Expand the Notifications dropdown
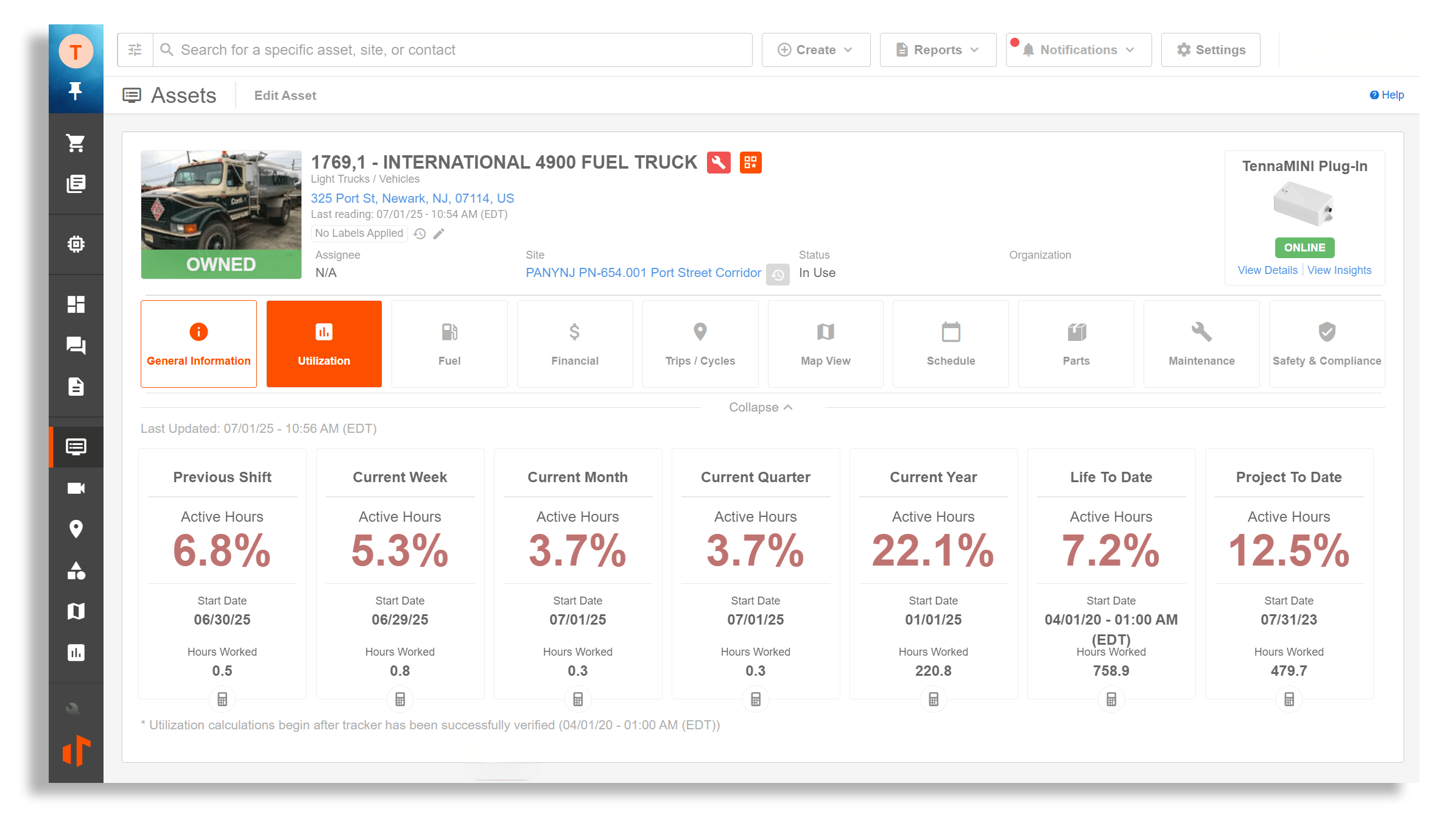Viewport: 1456px width, 817px height. (1078, 50)
